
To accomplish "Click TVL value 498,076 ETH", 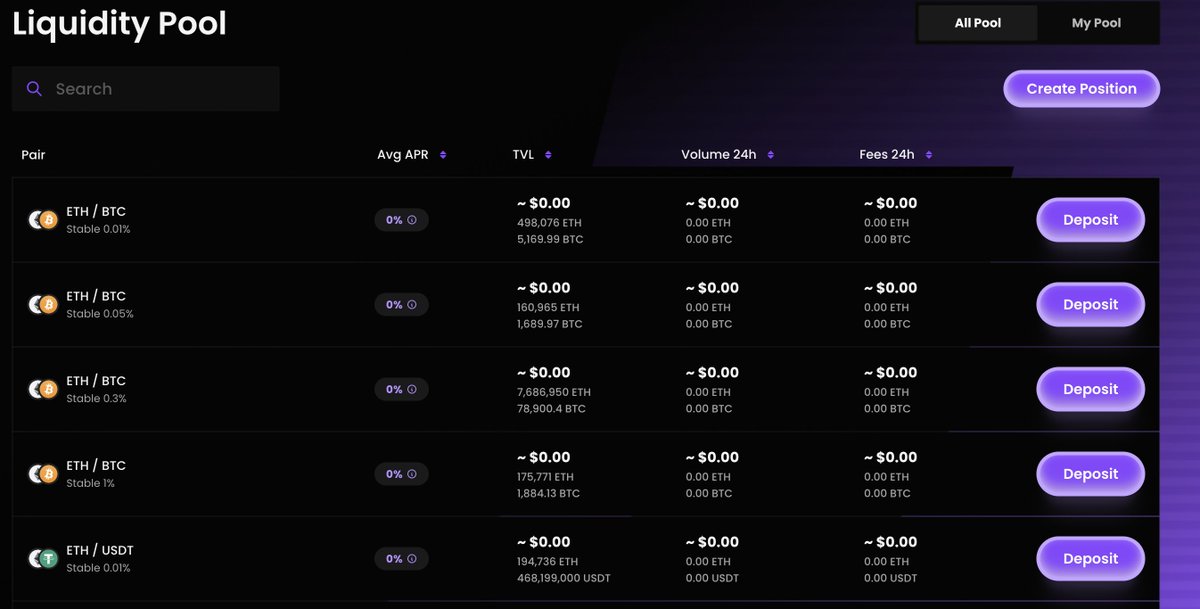I will click(548, 223).
